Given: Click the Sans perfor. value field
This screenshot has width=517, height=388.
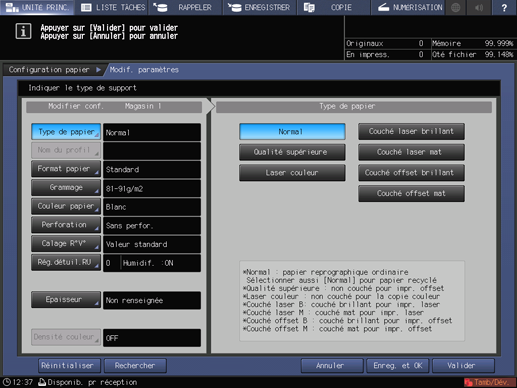Looking at the screenshot, I should [152, 226].
